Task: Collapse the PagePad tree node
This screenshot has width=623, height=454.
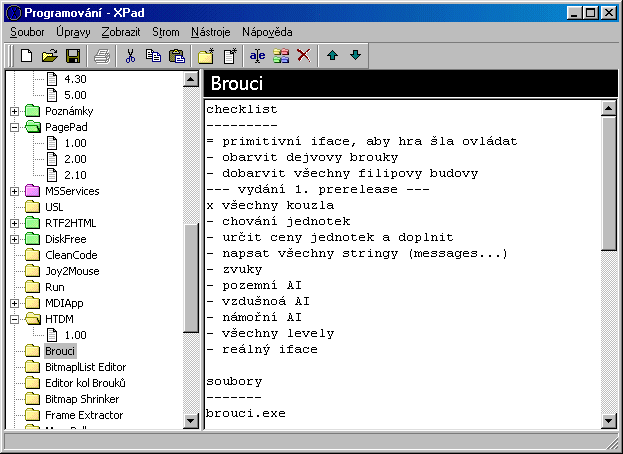Action: click(x=14, y=127)
